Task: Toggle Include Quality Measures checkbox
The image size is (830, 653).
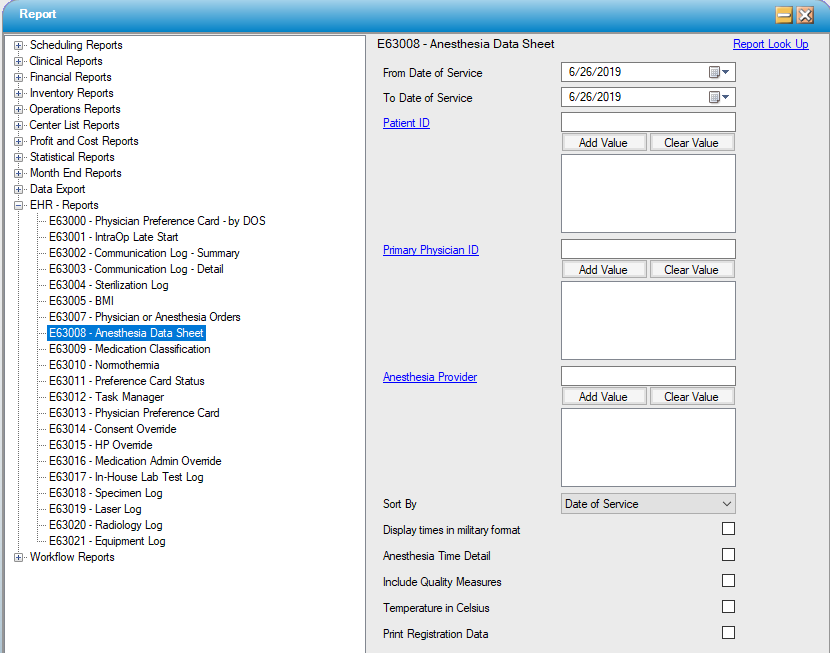Action: tap(728, 581)
